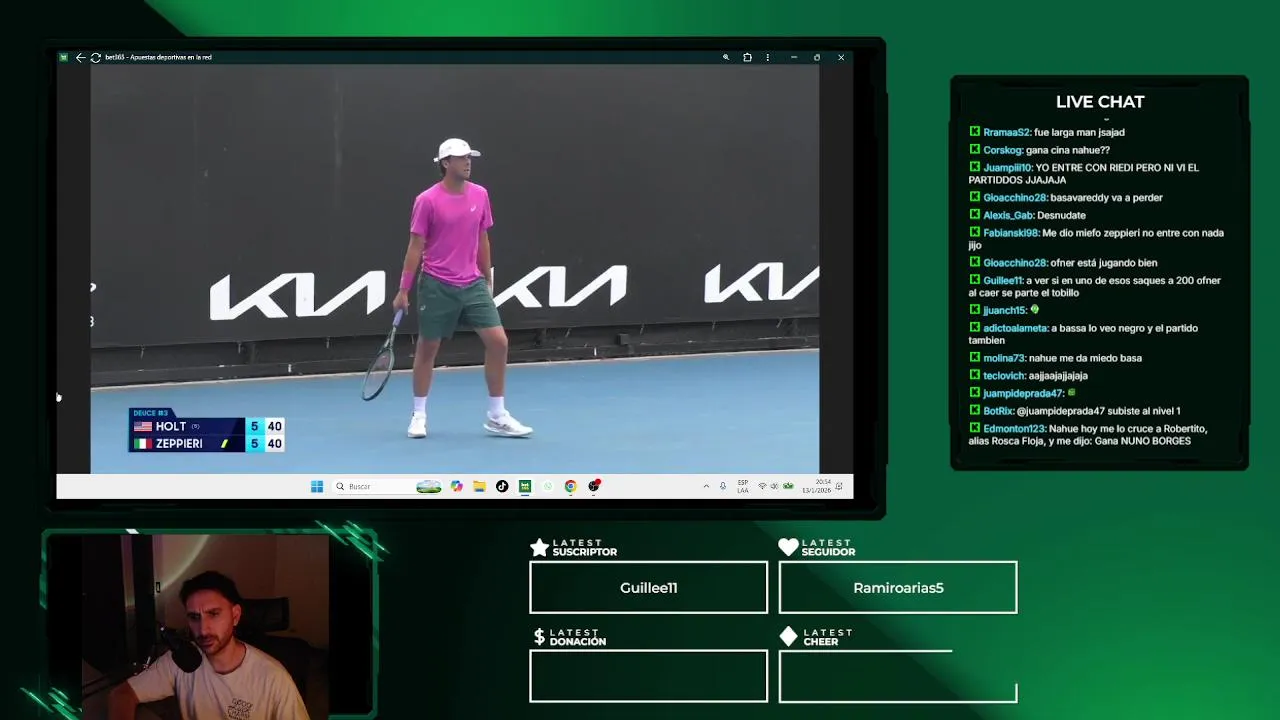Reload the bet365 page
This screenshot has height=720, width=1280.
click(95, 57)
